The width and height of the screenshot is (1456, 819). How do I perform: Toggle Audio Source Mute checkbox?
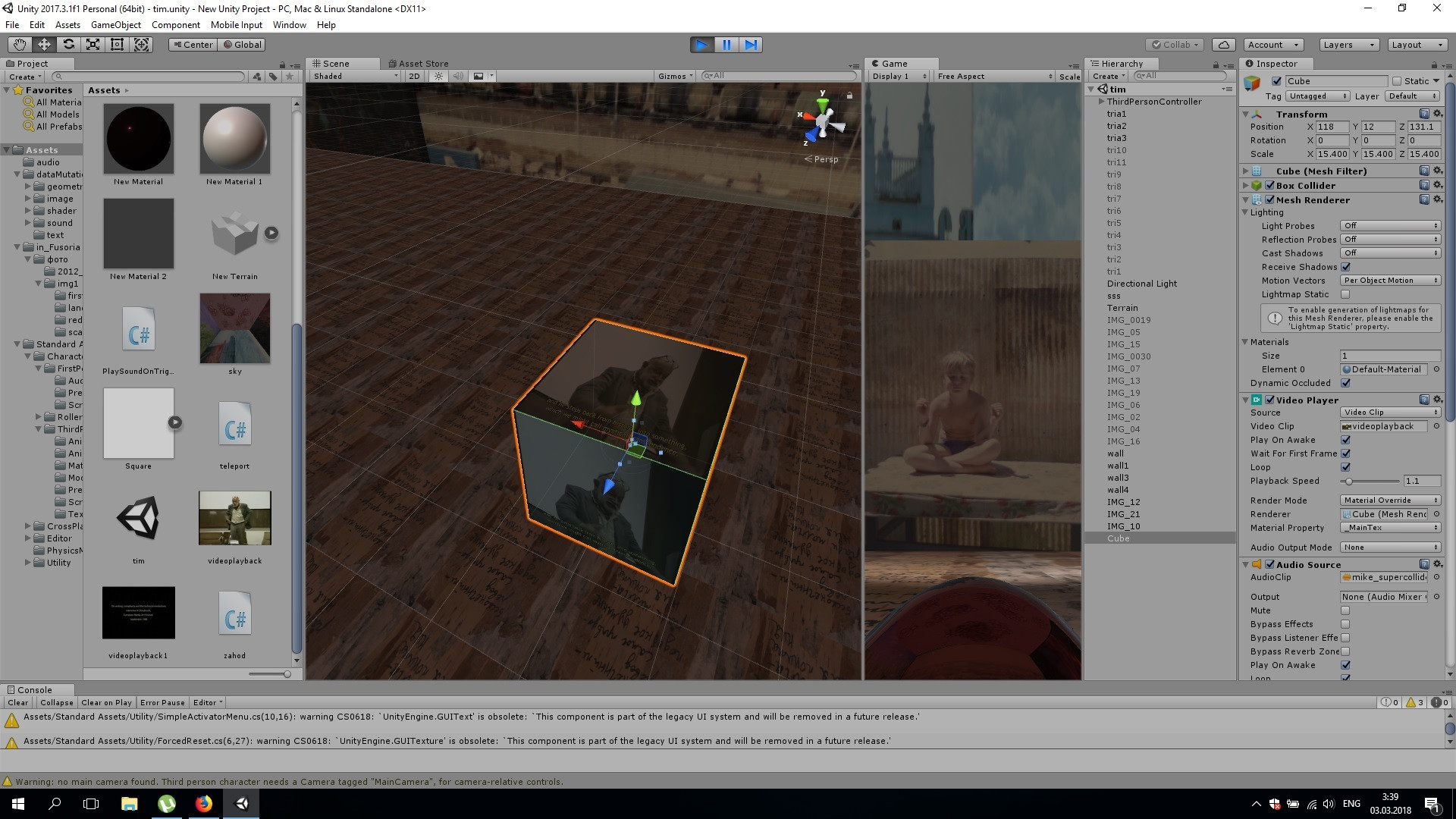click(x=1346, y=610)
